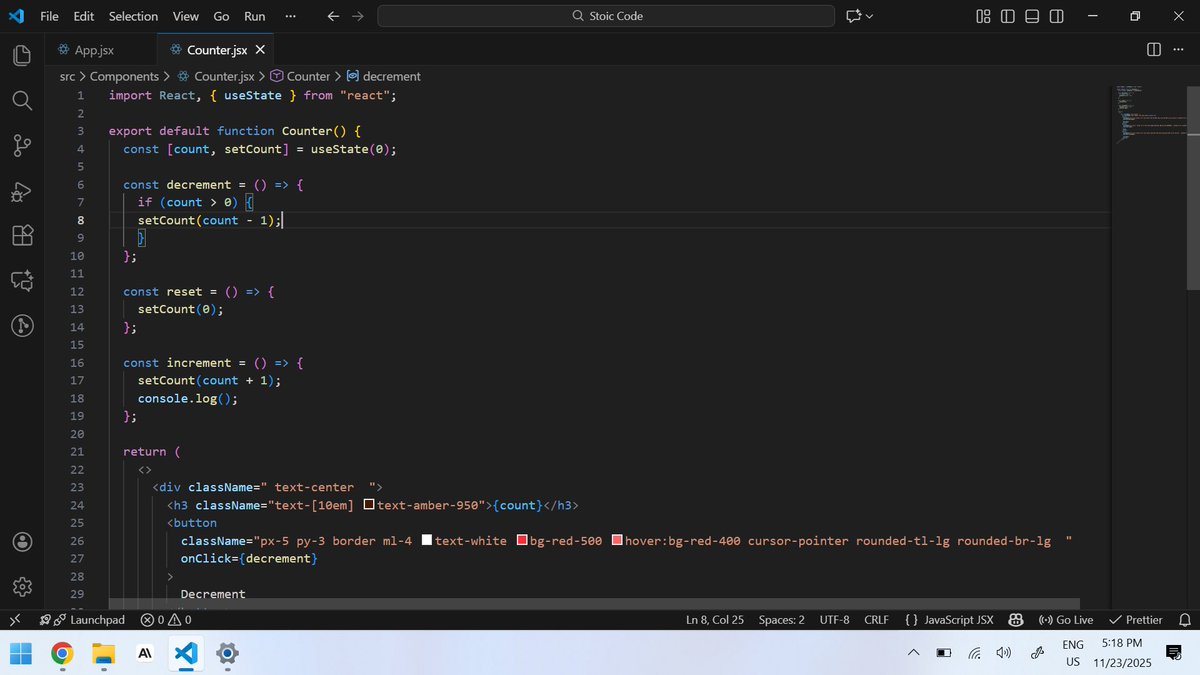1200x675 pixels.
Task: Open the src breadcrumb folder
Action: coord(69,76)
